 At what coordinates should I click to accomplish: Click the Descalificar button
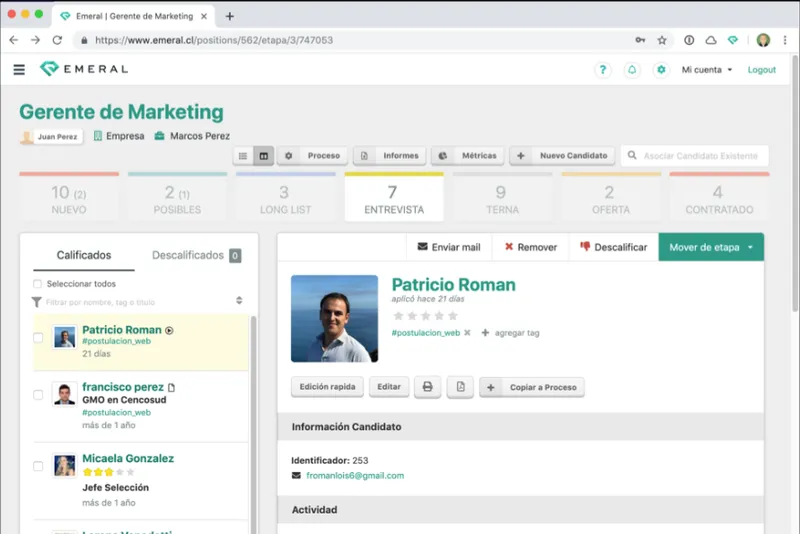[x=614, y=247]
